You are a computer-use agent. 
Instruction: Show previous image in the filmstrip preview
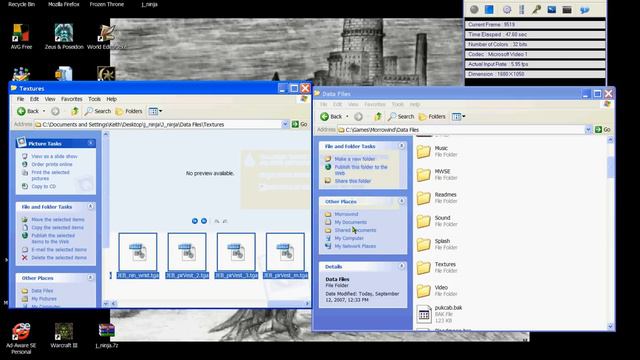click(x=195, y=221)
